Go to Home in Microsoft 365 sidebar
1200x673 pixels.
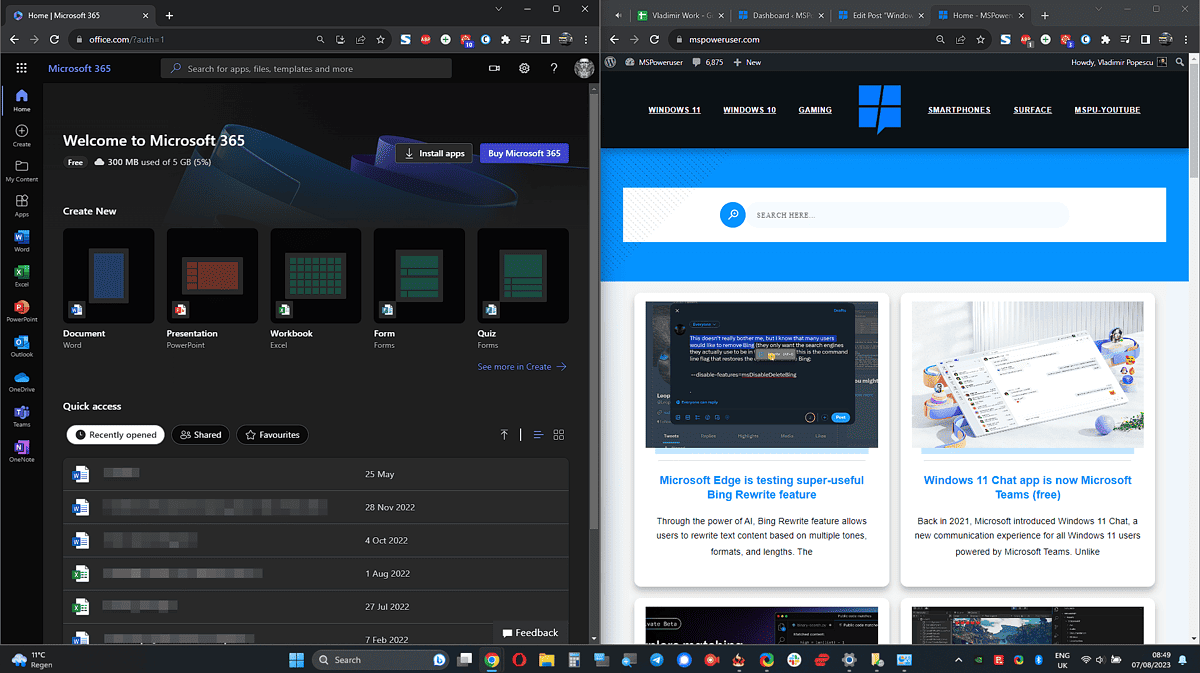pos(22,100)
